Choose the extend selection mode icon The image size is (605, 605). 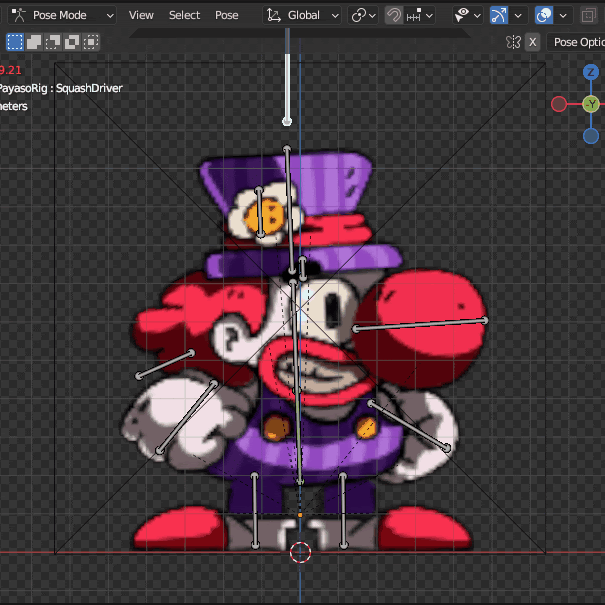point(34,42)
